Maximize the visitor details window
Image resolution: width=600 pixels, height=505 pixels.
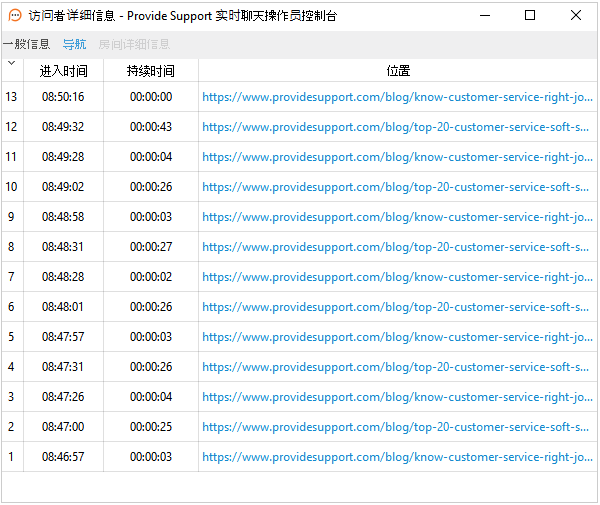530,15
